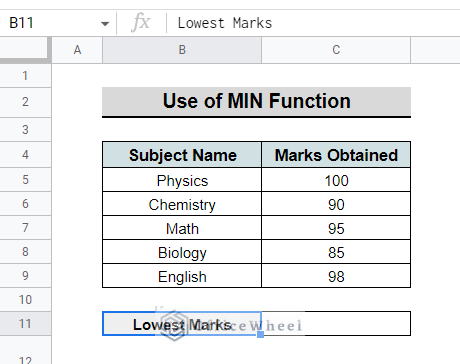Screen dimensions: 460x364
Task: Select row 5 header
Action: click(x=25, y=180)
